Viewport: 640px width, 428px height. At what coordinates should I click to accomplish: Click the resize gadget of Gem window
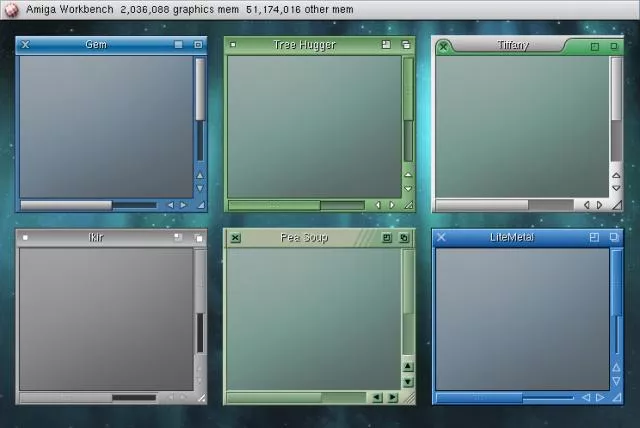coord(200,204)
